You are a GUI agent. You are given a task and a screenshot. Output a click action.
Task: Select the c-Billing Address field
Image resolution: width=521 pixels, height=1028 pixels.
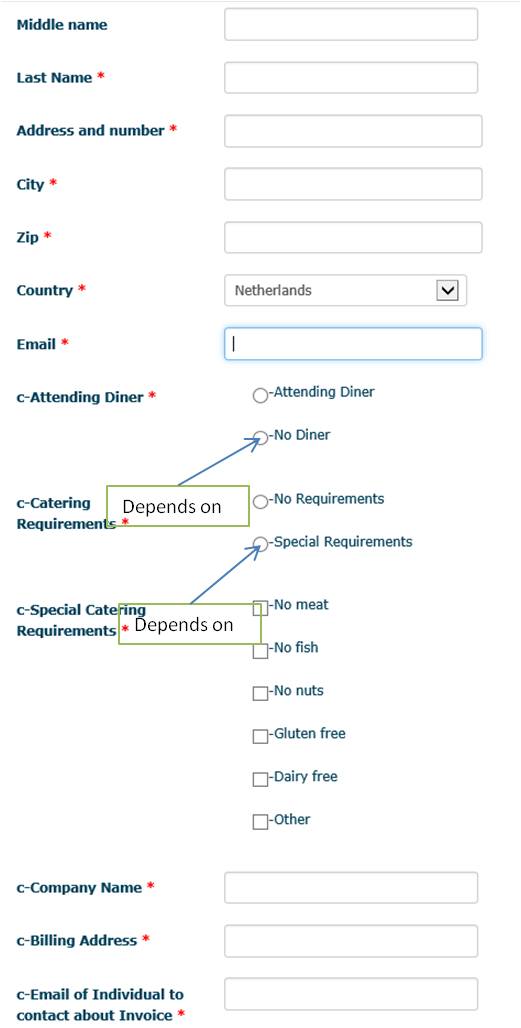(351, 941)
